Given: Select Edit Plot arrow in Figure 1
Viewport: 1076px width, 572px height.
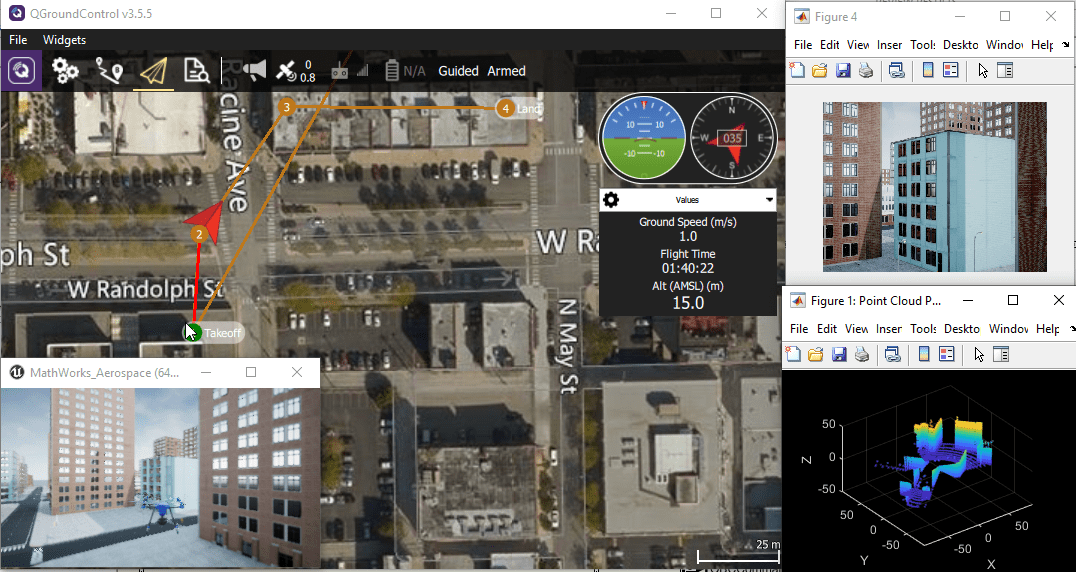Looking at the screenshot, I should (x=979, y=354).
